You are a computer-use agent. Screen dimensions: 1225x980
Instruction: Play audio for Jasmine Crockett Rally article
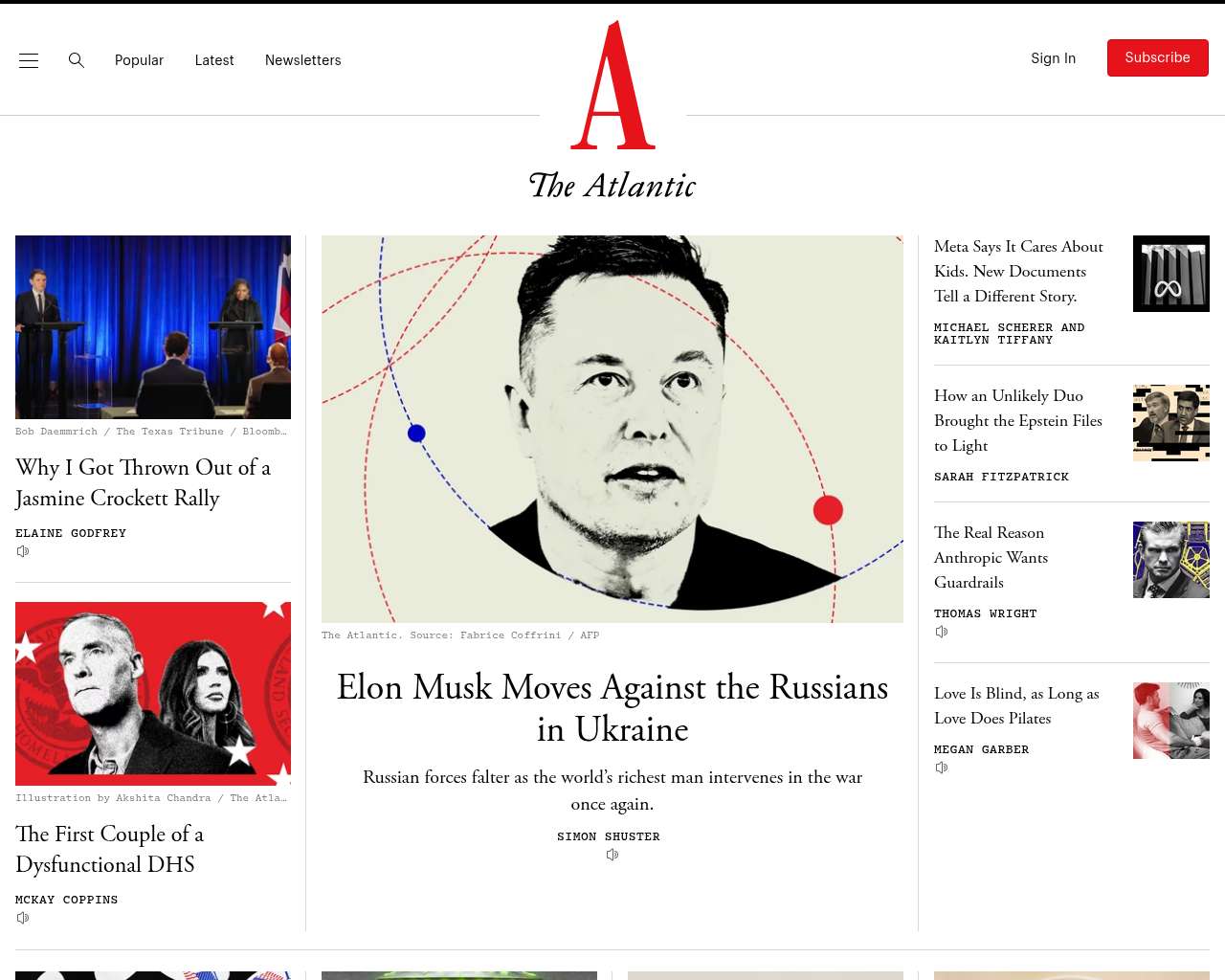pos(23,551)
